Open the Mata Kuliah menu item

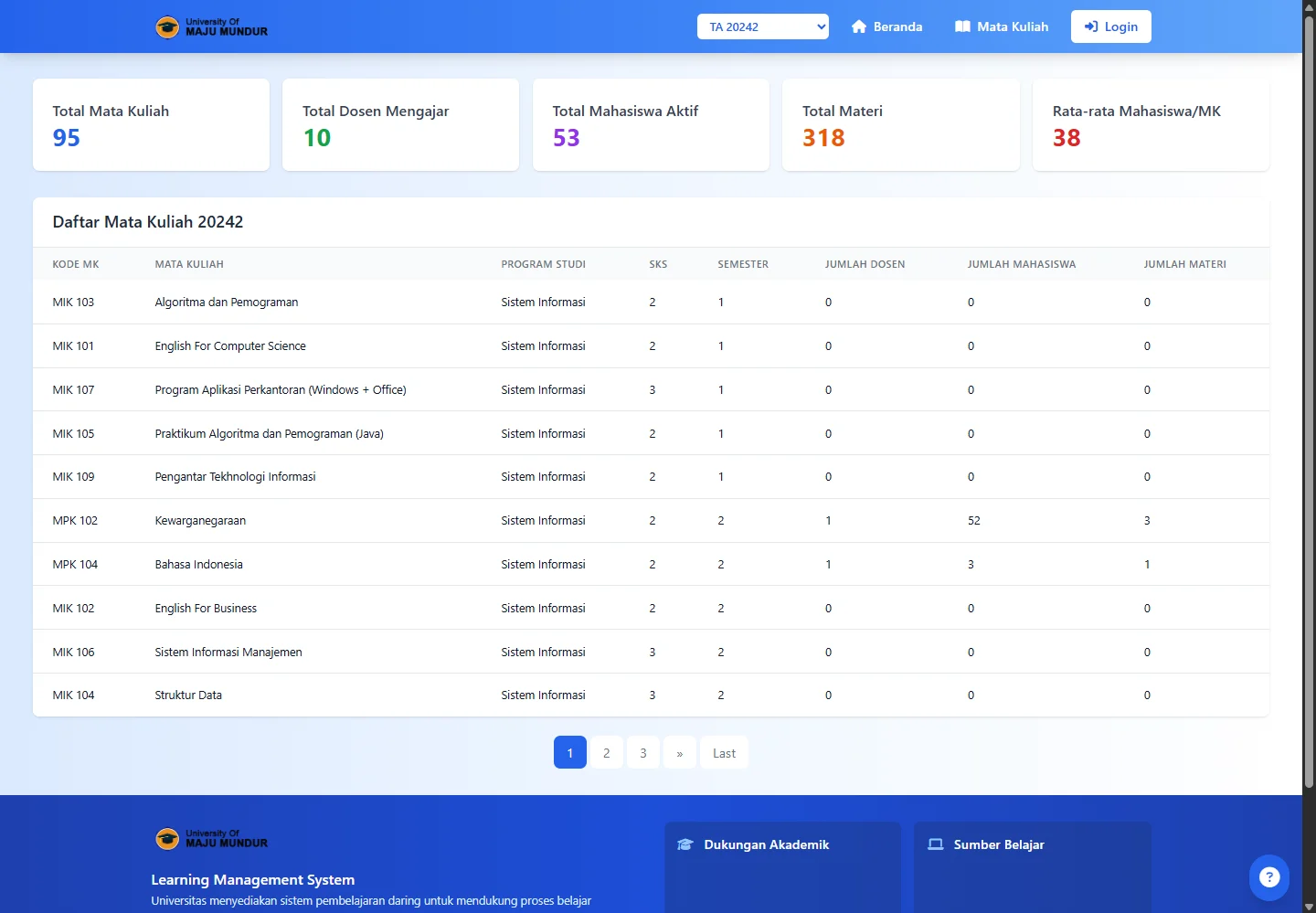pyautogui.click(x=1012, y=27)
